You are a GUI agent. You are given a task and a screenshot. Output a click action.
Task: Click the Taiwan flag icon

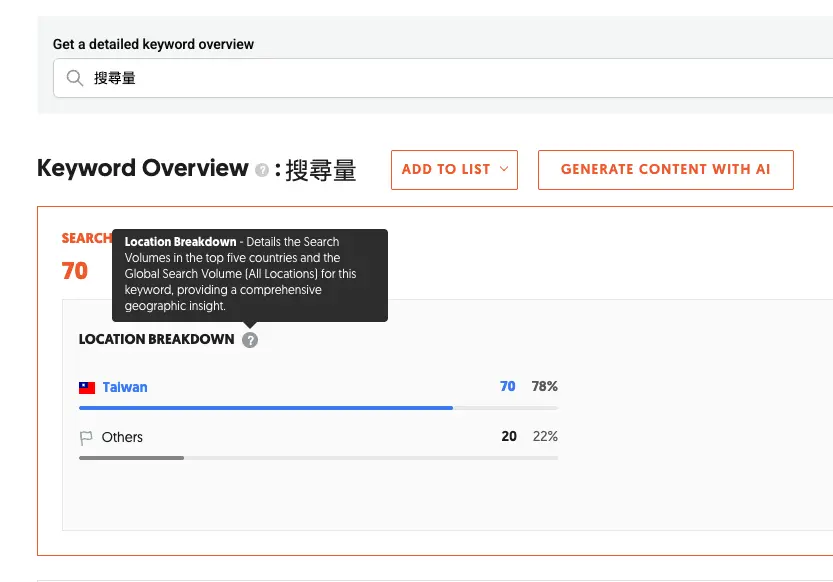coord(87,386)
